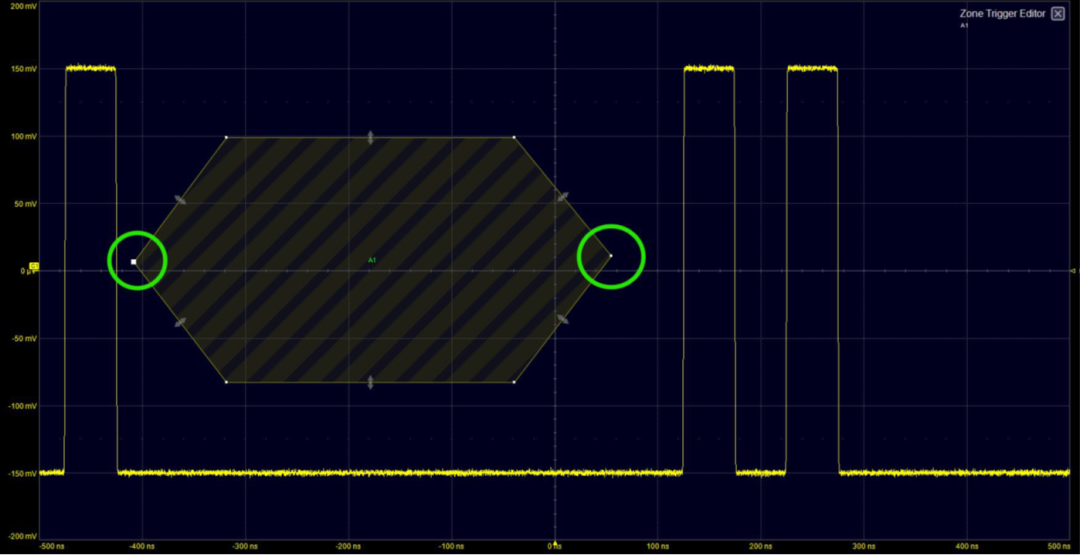This screenshot has height=555, width=1080.
Task: Select zone vertex at -80 mV near -320 ns
Action: click(x=227, y=381)
